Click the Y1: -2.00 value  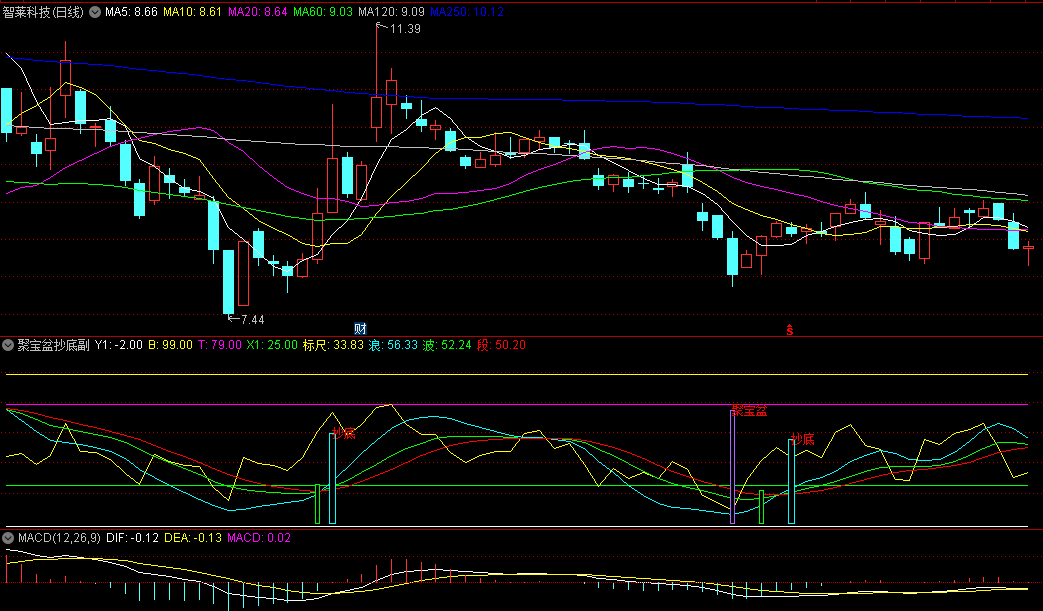118,345
